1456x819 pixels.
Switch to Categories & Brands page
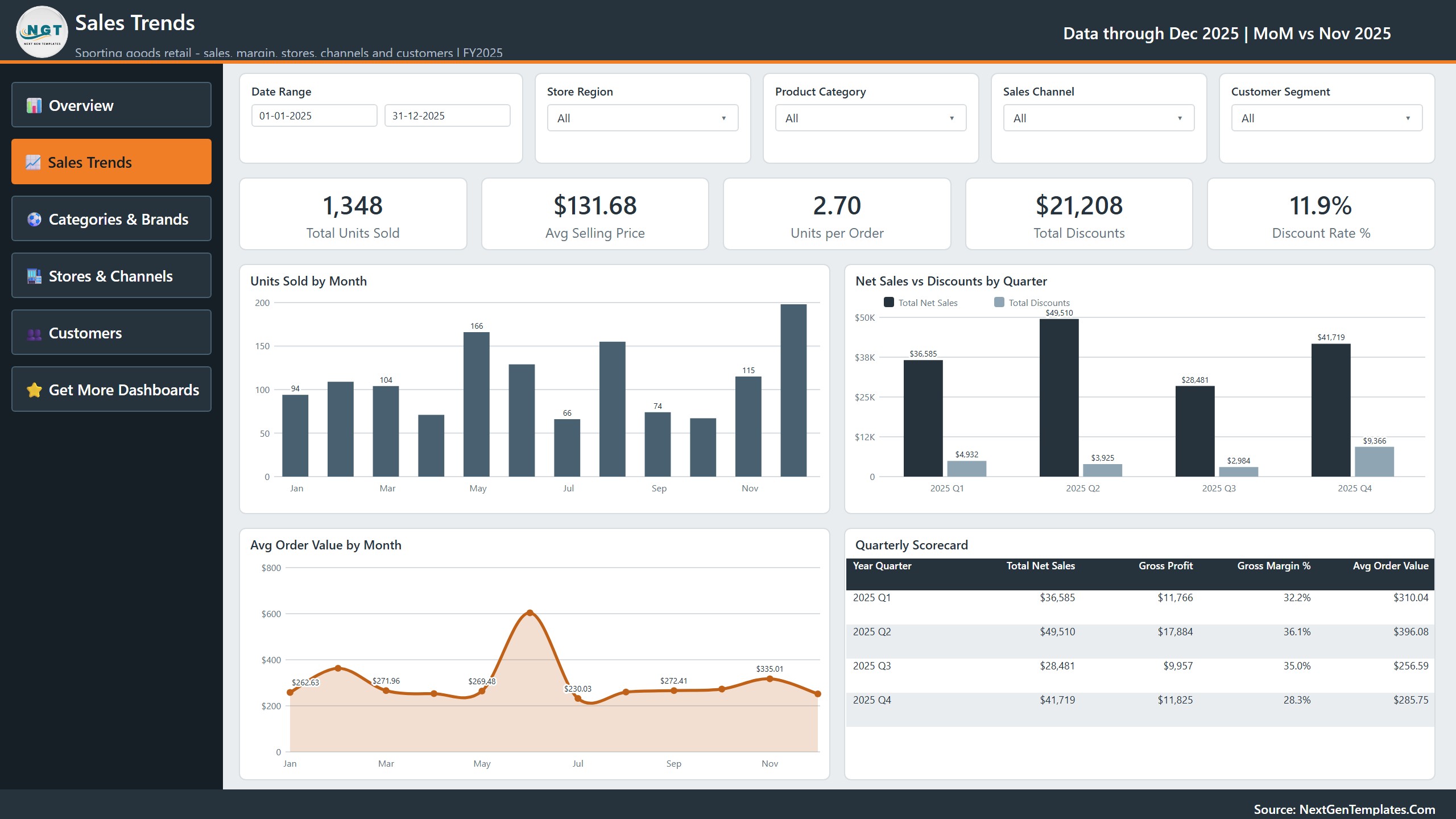(111, 218)
